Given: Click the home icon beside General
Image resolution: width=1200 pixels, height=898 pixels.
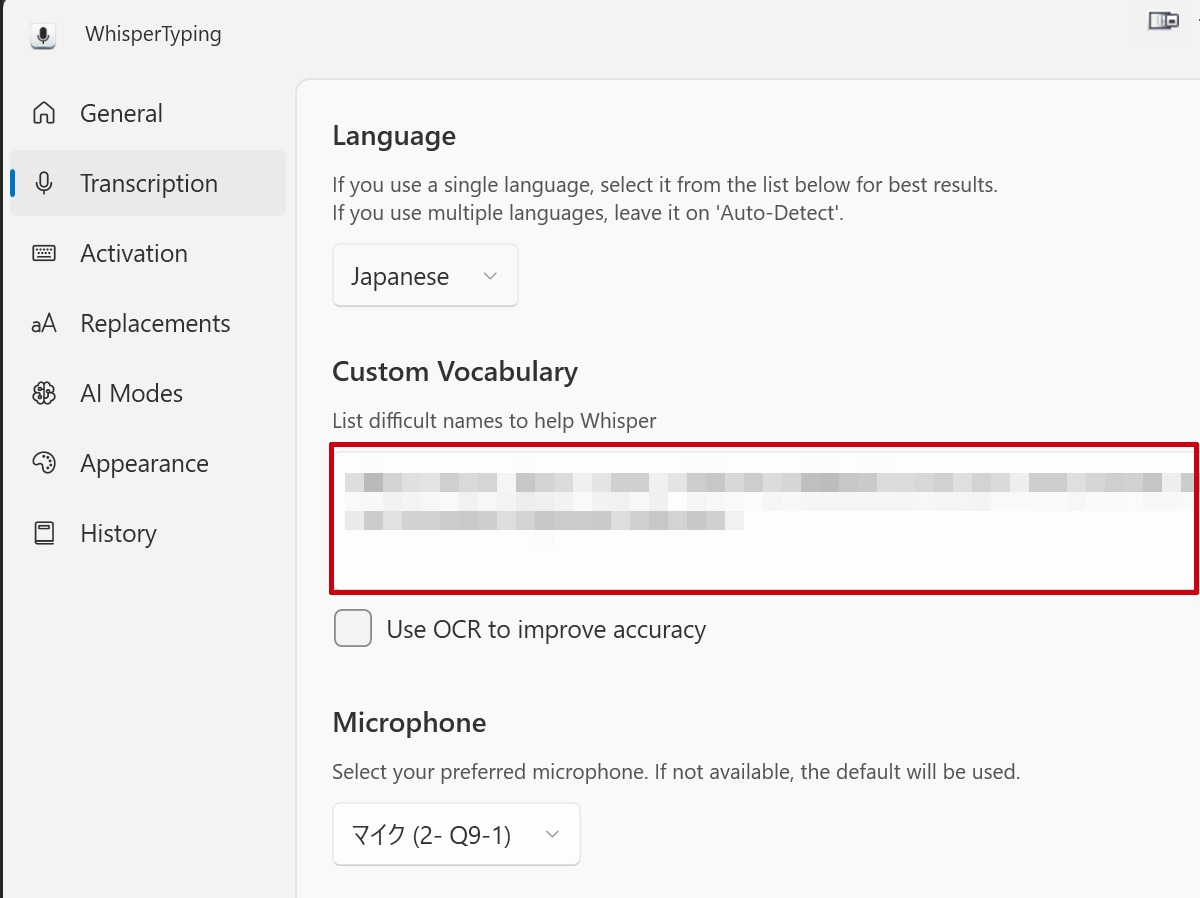Looking at the screenshot, I should click(x=44, y=113).
